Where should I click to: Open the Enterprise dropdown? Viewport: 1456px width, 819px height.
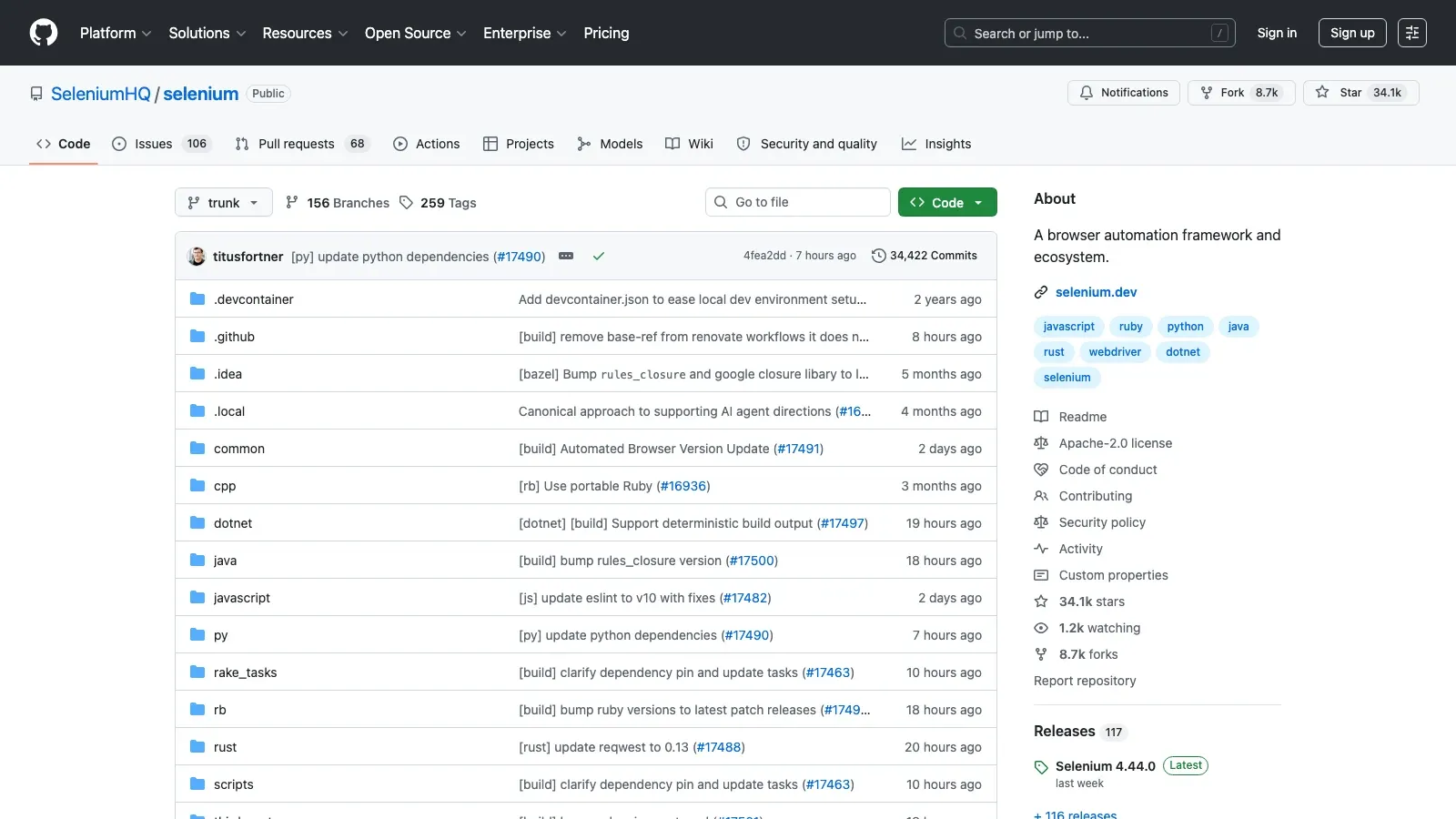525,33
